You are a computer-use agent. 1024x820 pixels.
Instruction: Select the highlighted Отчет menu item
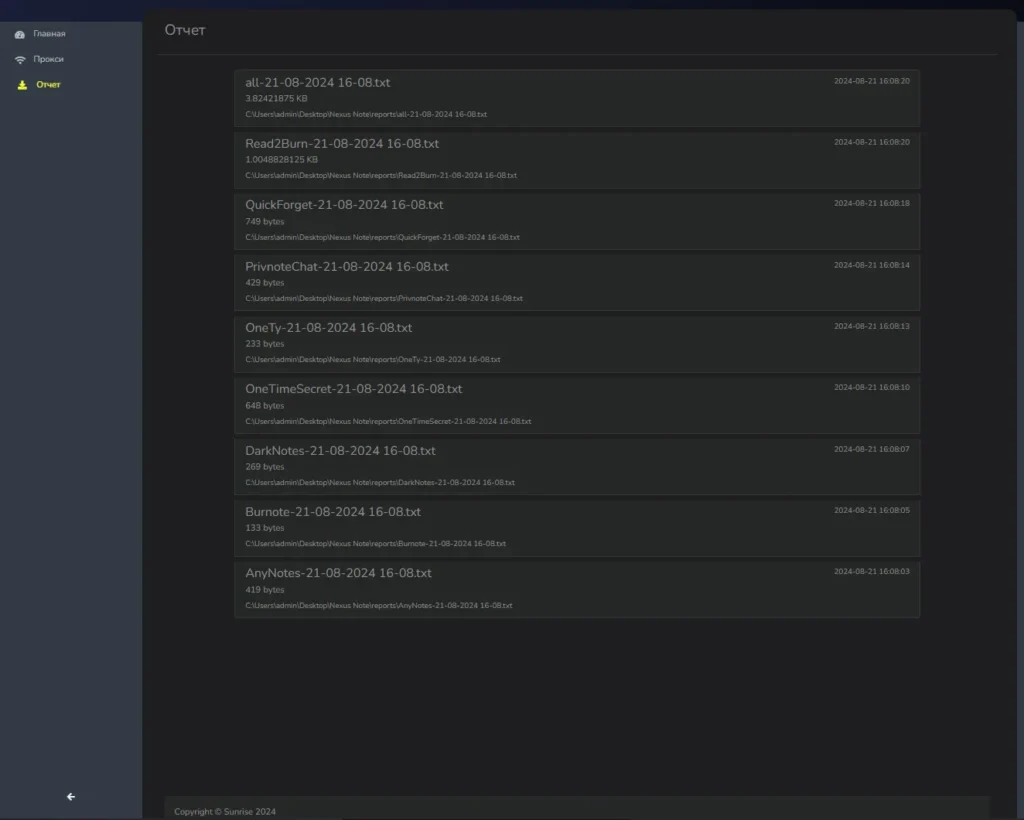[48, 85]
